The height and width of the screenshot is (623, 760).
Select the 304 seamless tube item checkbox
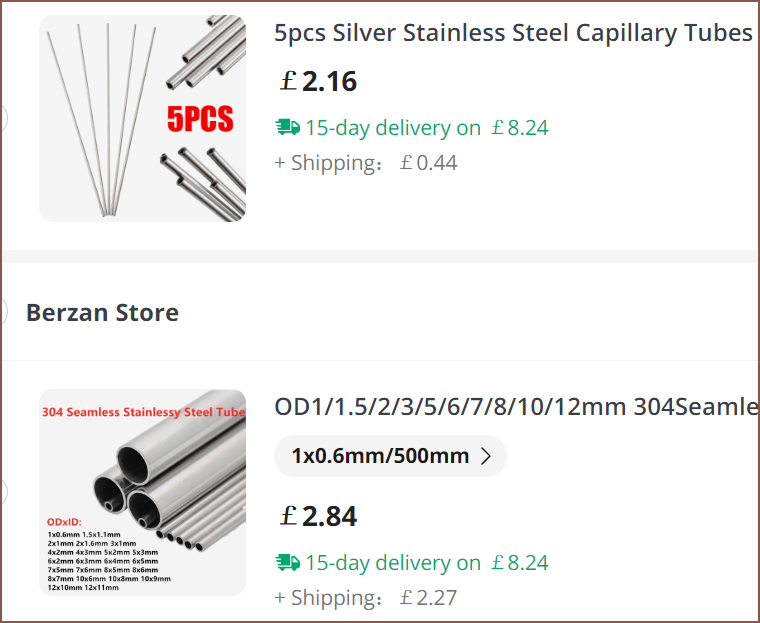[2, 491]
